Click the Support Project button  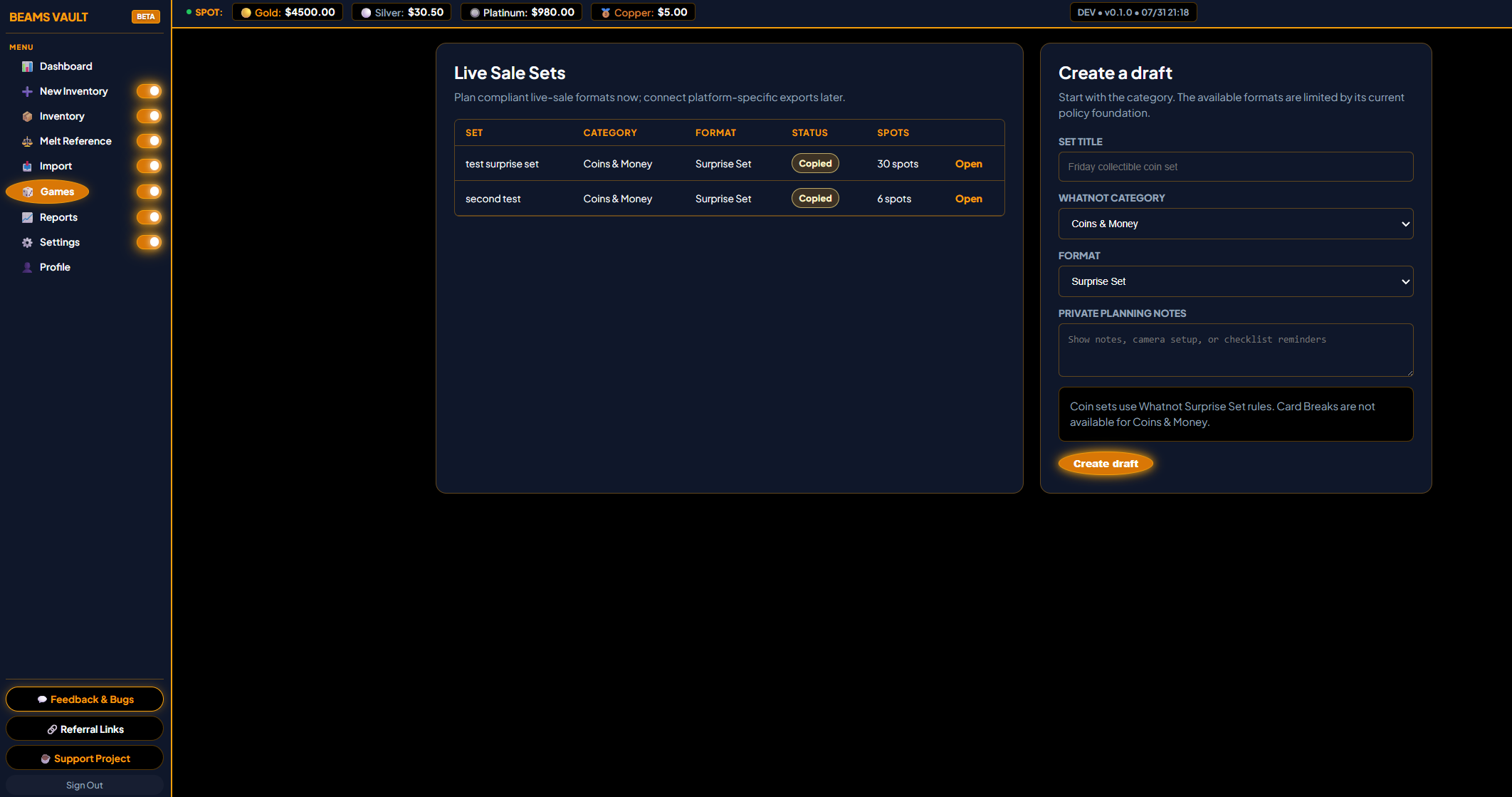[85, 759]
